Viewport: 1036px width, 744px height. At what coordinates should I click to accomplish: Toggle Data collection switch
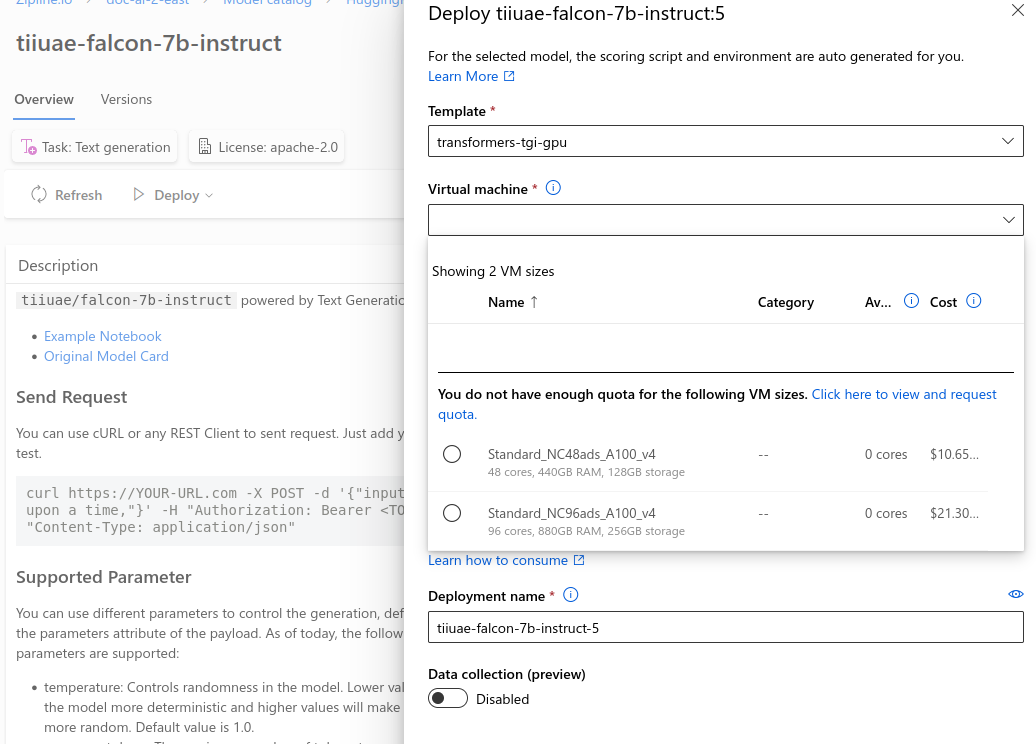point(448,698)
